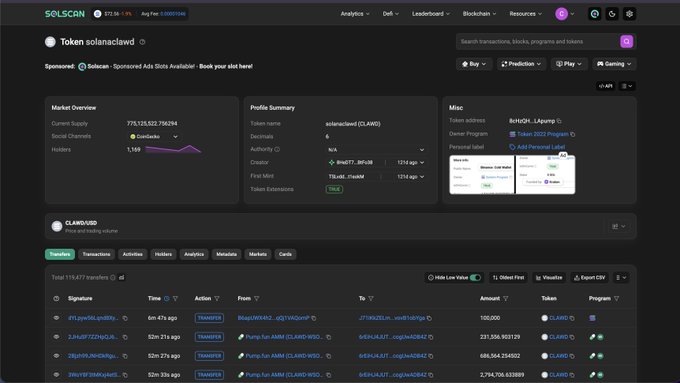Switch to the Cards tab

(285, 254)
